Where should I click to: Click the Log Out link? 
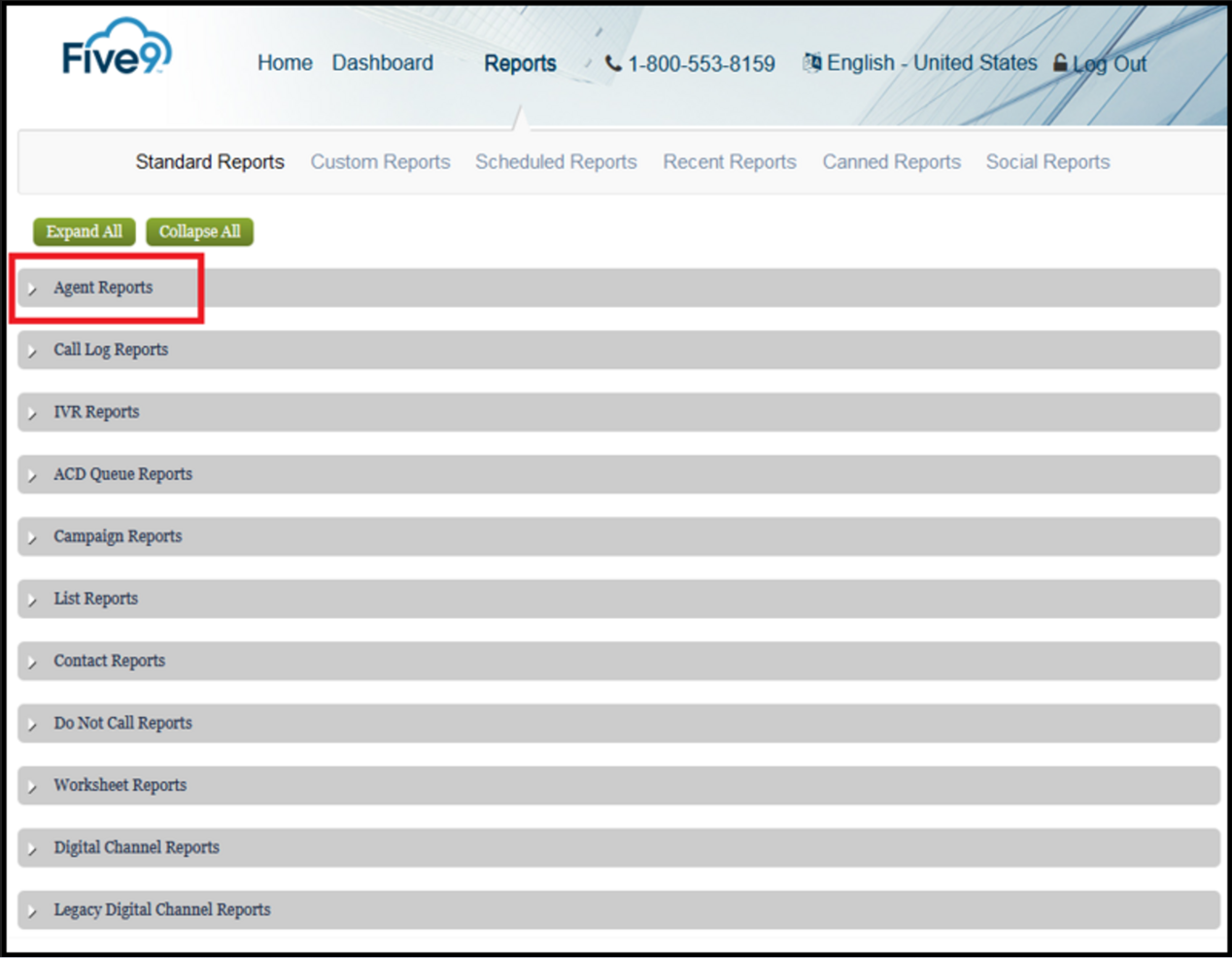click(x=1110, y=64)
